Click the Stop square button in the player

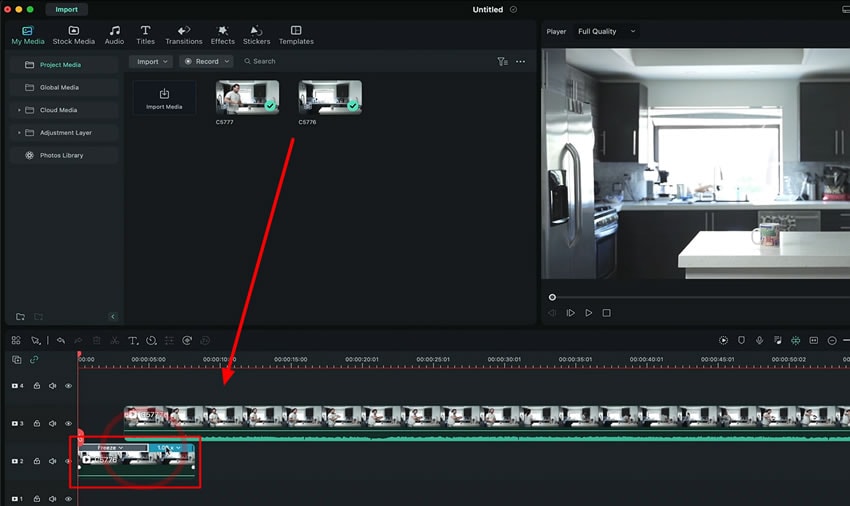click(607, 313)
